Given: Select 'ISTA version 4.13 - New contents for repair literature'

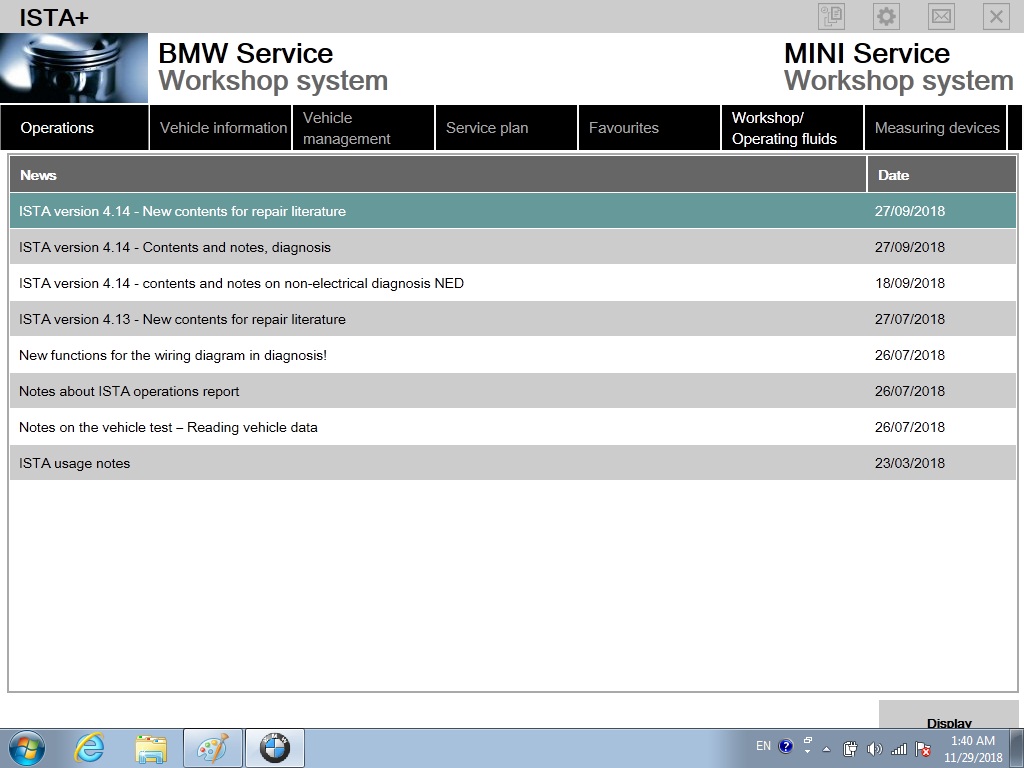Looking at the screenshot, I should pyautogui.click(x=513, y=319).
